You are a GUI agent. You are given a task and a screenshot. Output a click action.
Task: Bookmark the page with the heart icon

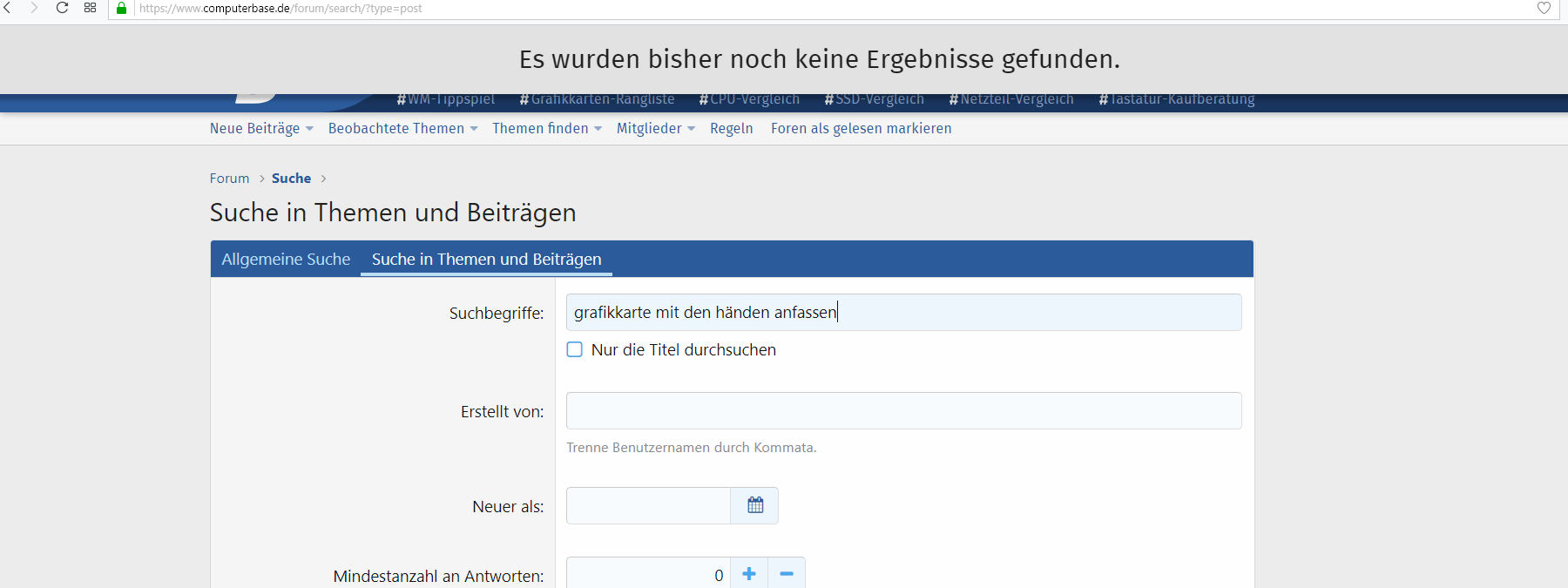(x=1544, y=8)
